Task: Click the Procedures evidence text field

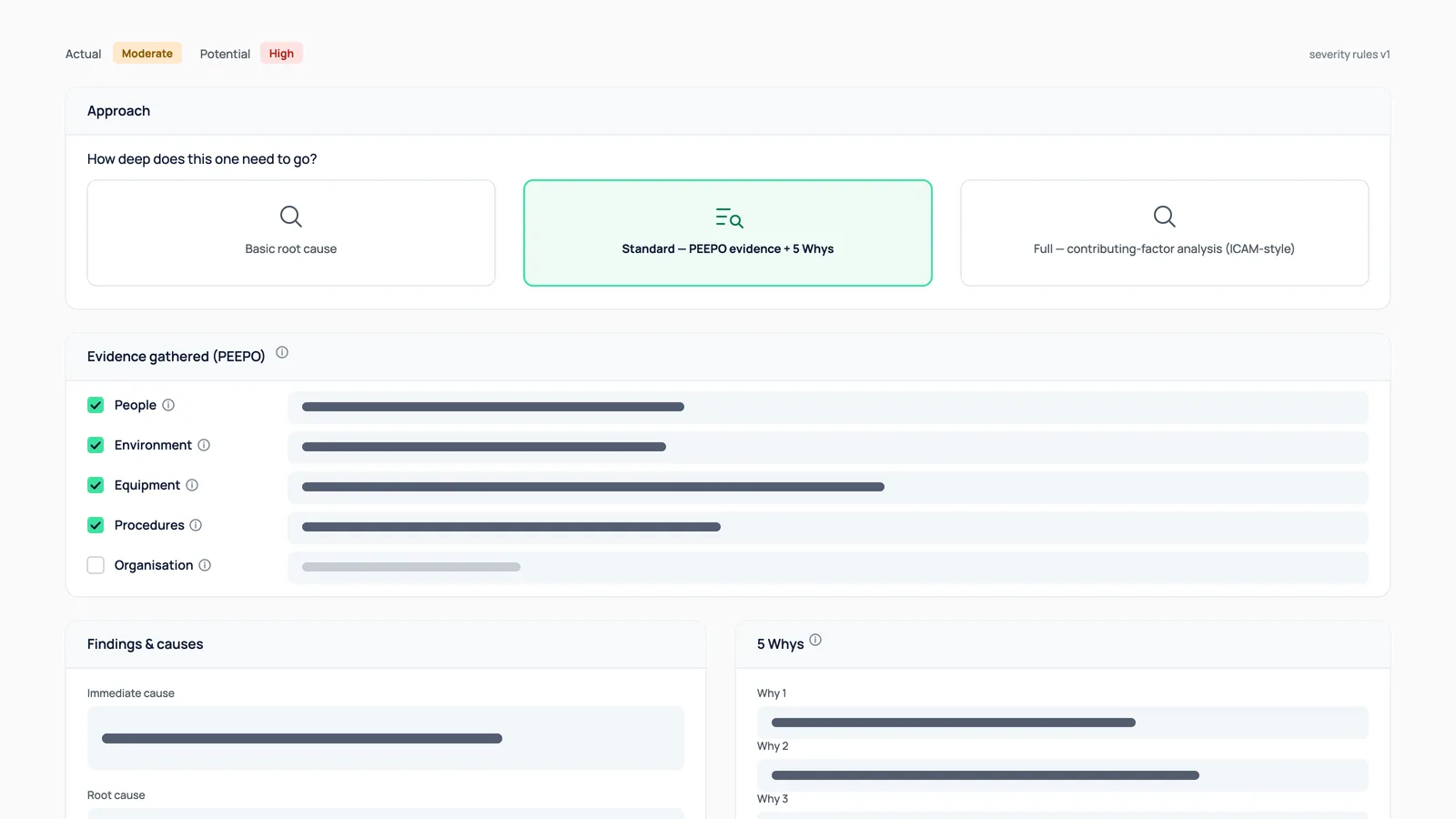Action: (828, 527)
